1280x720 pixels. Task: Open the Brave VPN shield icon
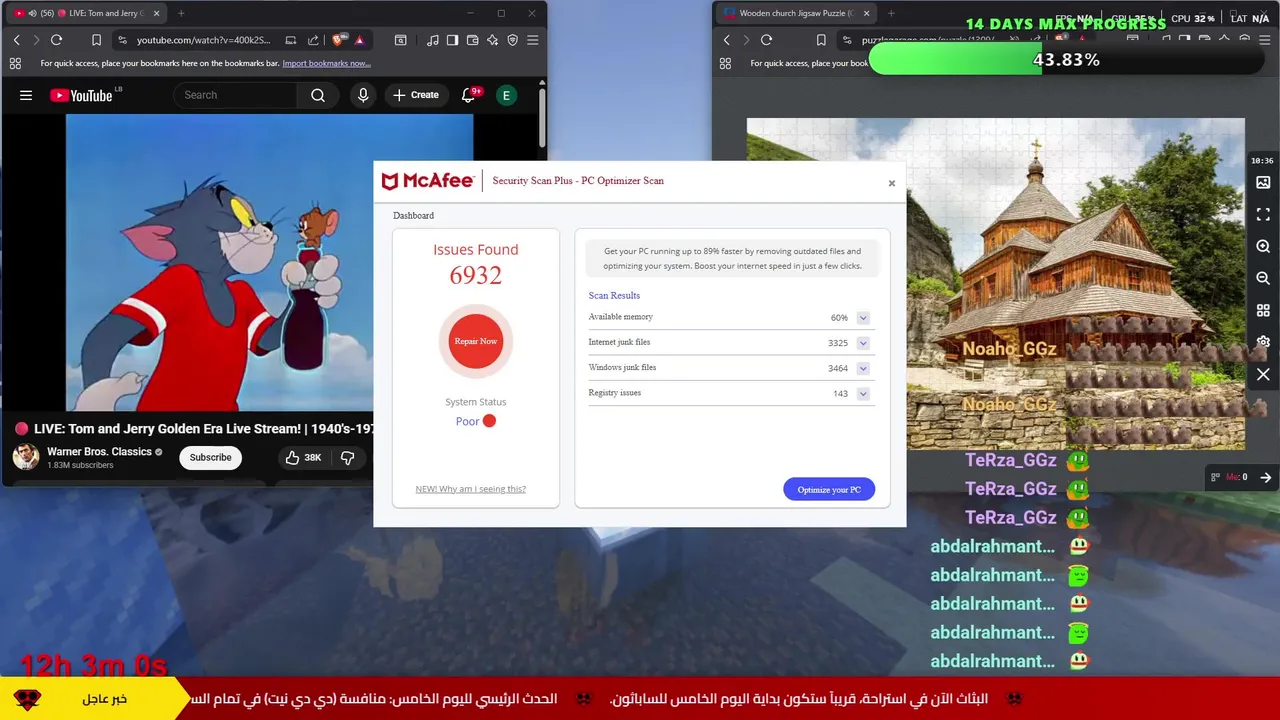[513, 40]
